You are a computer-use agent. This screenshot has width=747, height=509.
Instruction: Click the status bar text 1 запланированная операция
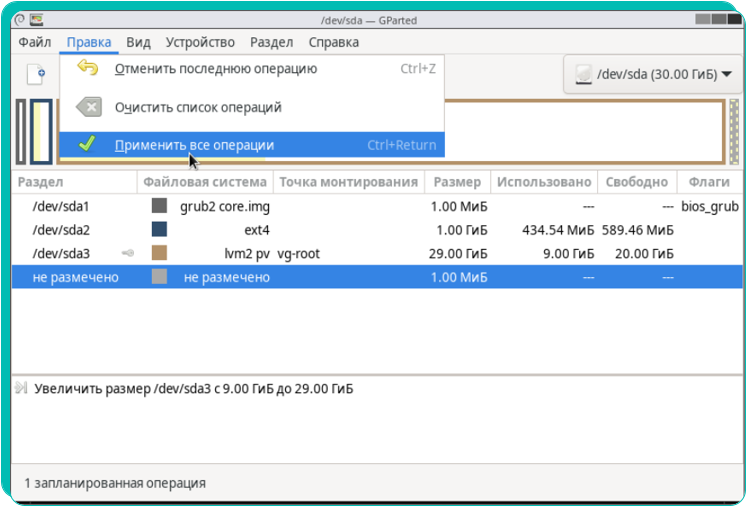tap(115, 483)
